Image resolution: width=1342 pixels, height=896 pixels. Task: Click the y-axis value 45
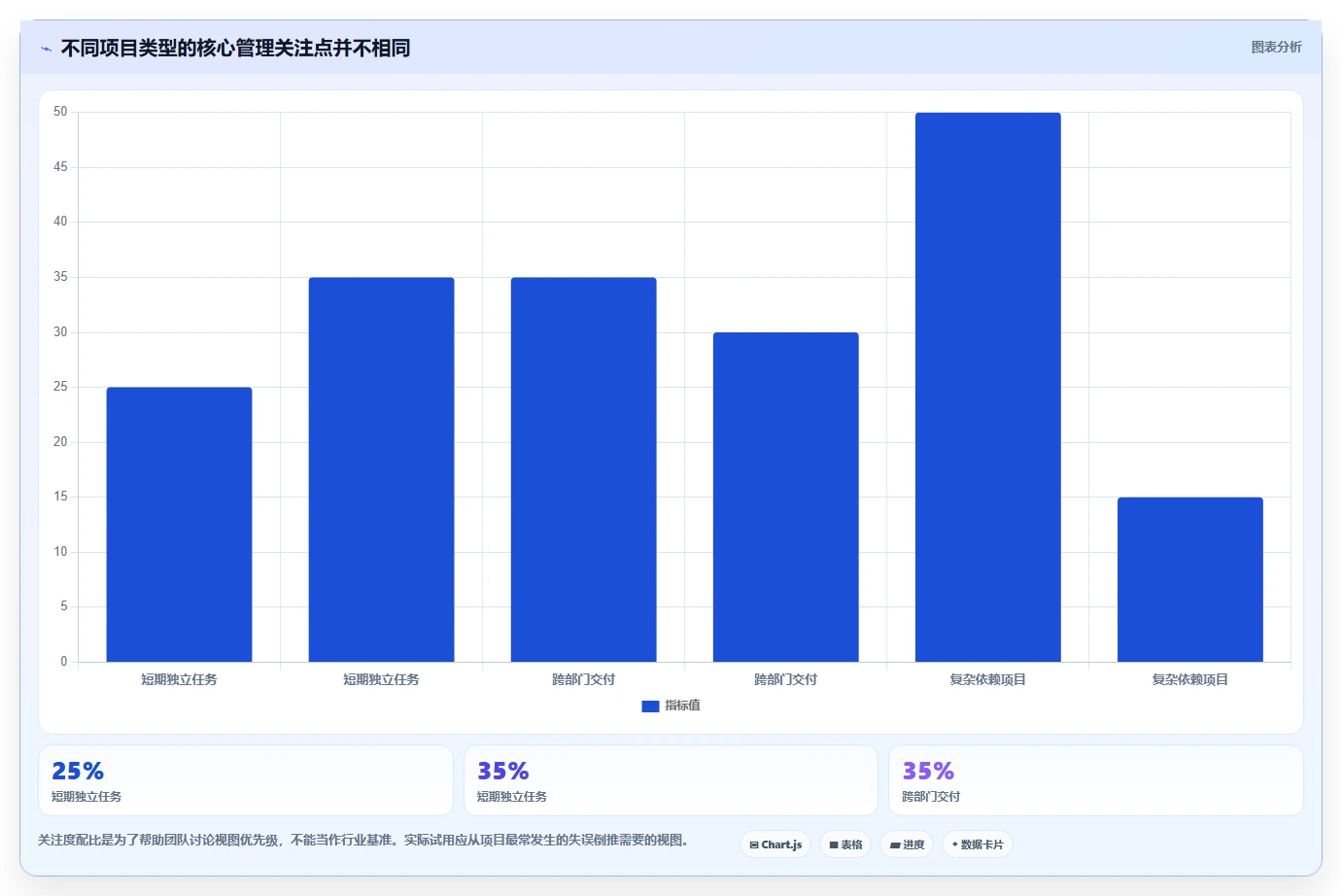click(x=60, y=167)
